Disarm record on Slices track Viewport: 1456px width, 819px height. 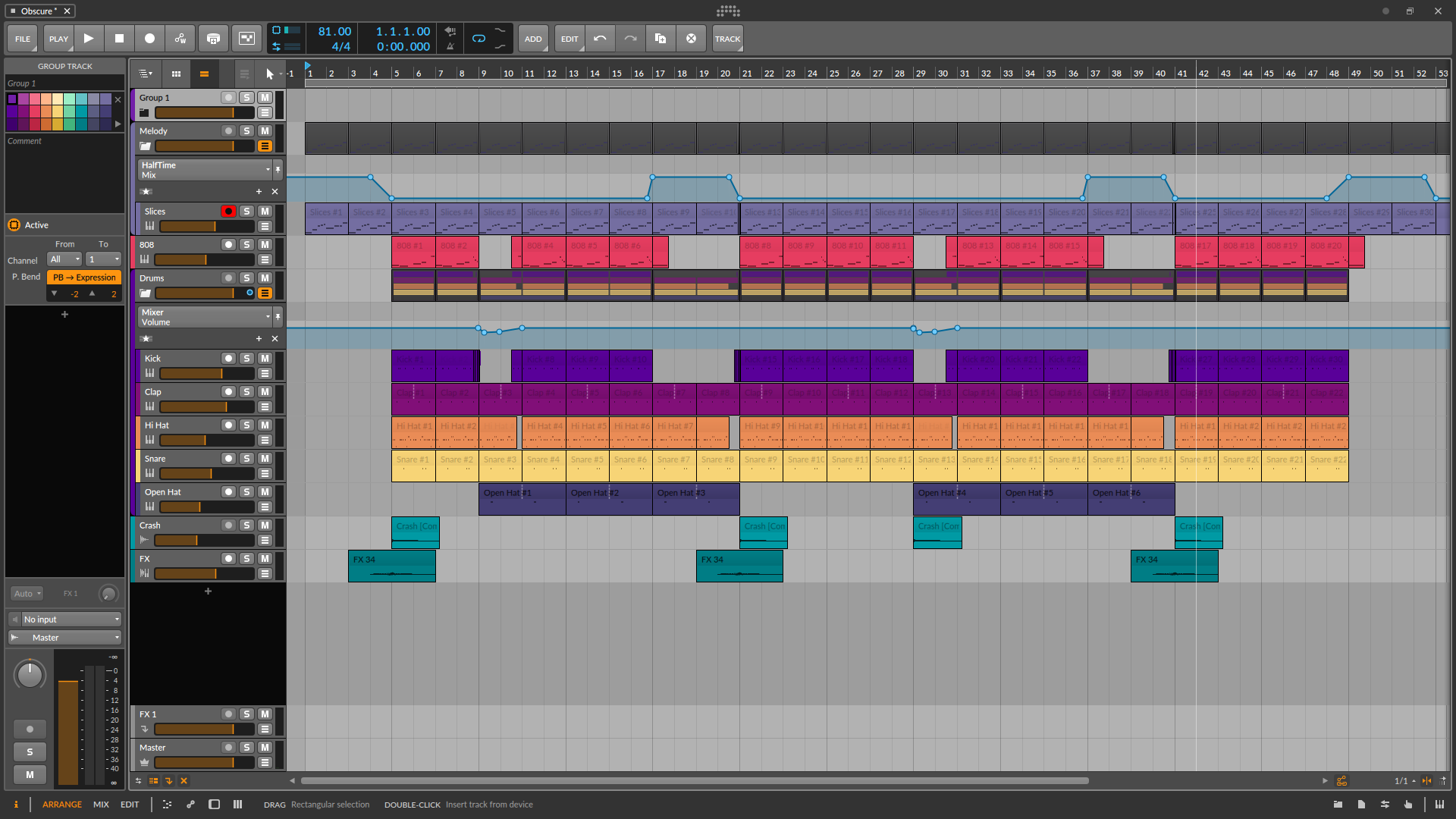[227, 212]
